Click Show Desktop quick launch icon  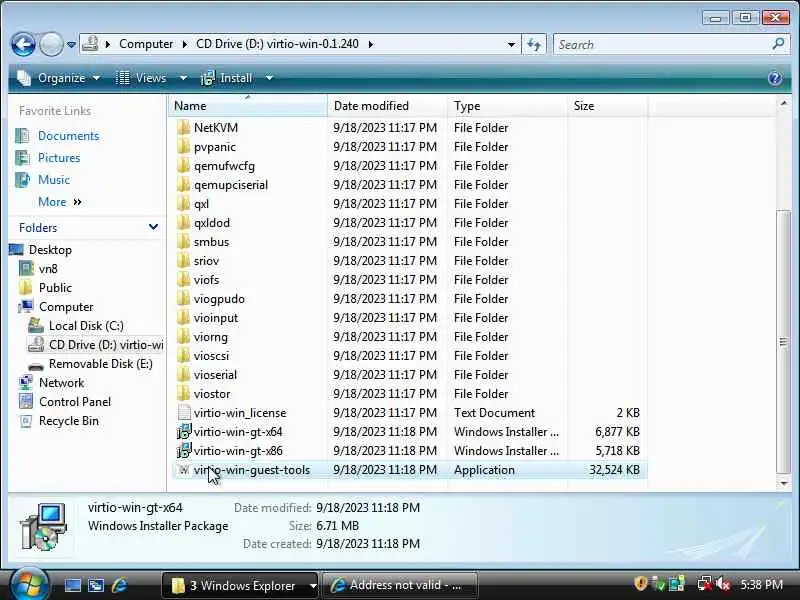click(72, 585)
